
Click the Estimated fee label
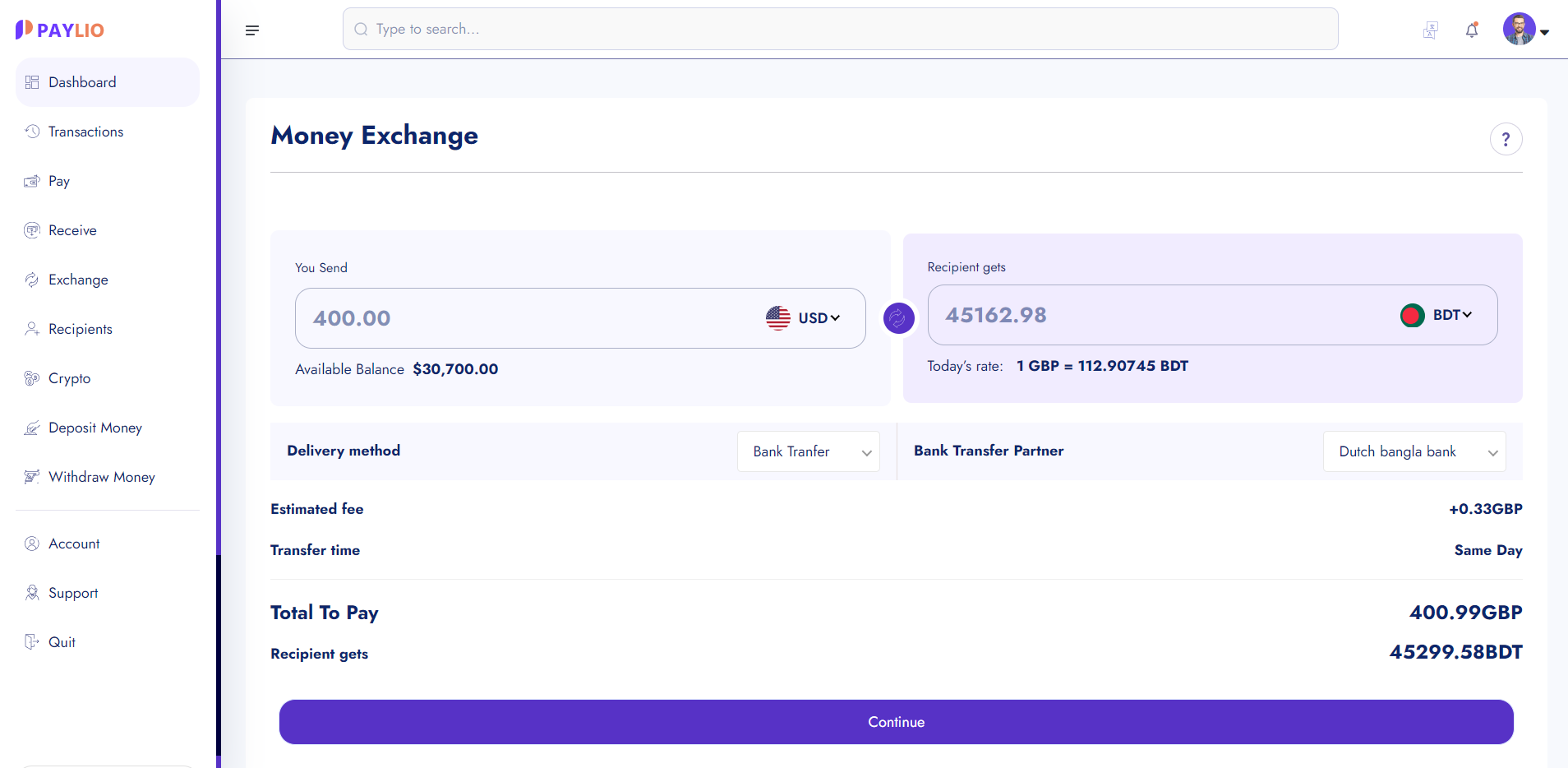pyautogui.click(x=317, y=509)
